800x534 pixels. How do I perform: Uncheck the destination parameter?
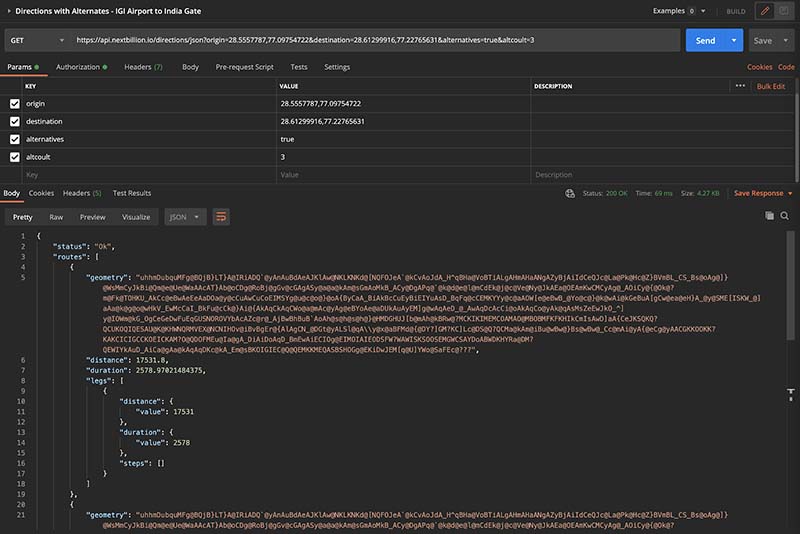(x=15, y=121)
